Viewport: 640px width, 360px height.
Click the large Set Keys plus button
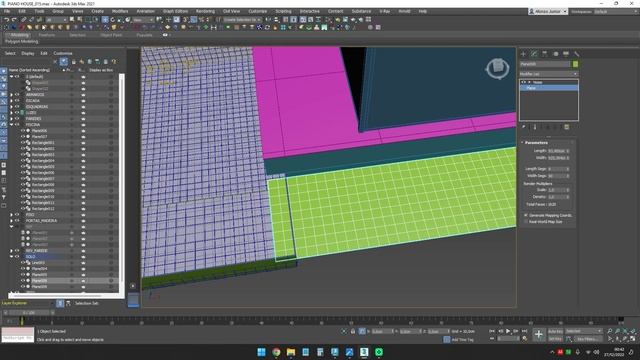[539, 335]
